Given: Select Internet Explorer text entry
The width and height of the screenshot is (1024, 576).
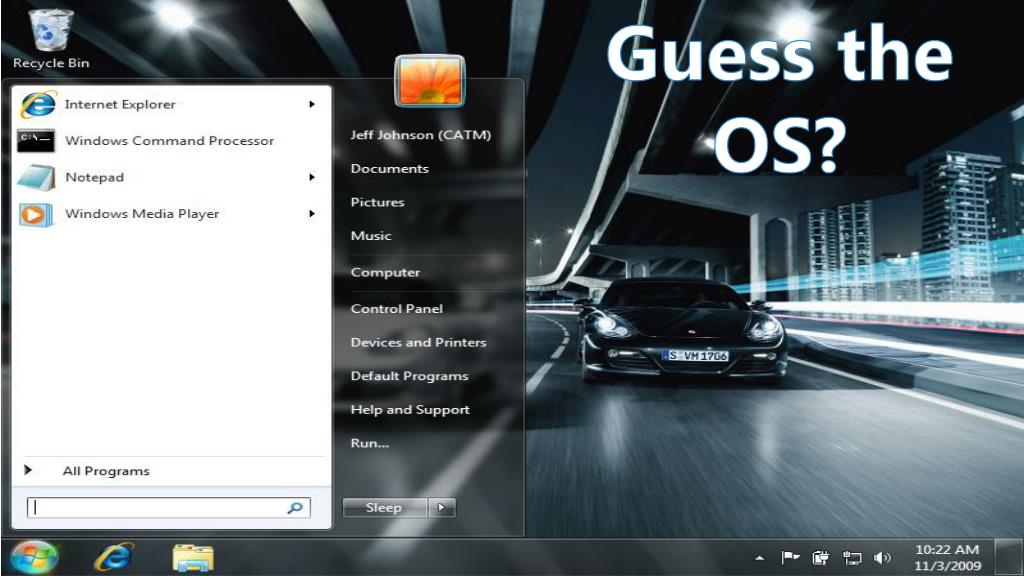Looking at the screenshot, I should tap(120, 104).
